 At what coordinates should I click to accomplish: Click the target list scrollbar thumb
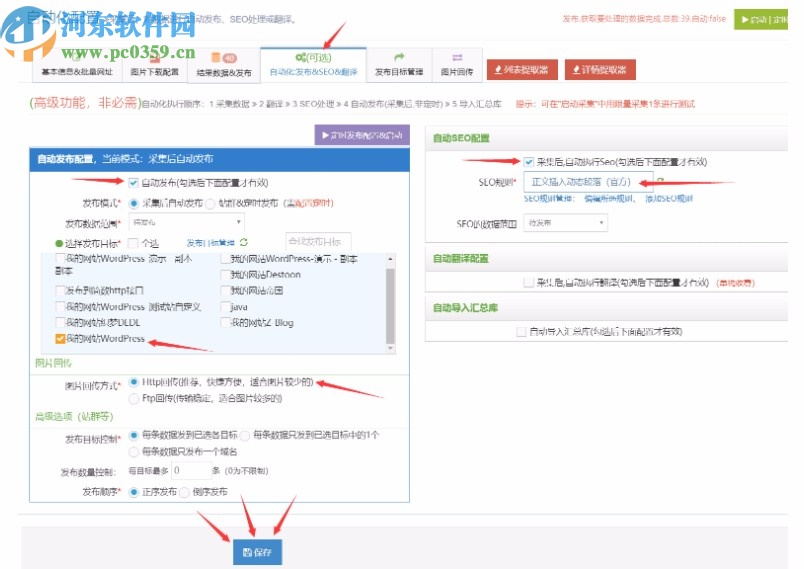click(390, 306)
